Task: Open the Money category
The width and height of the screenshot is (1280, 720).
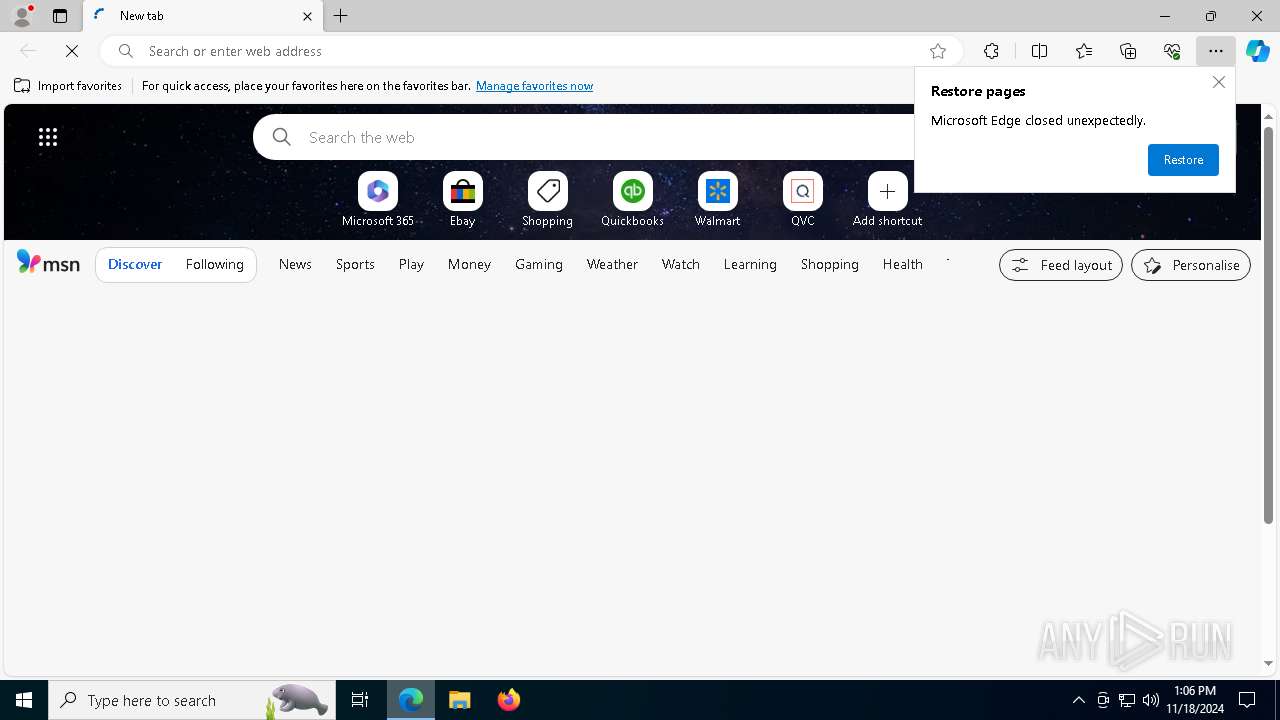Action: tap(469, 264)
